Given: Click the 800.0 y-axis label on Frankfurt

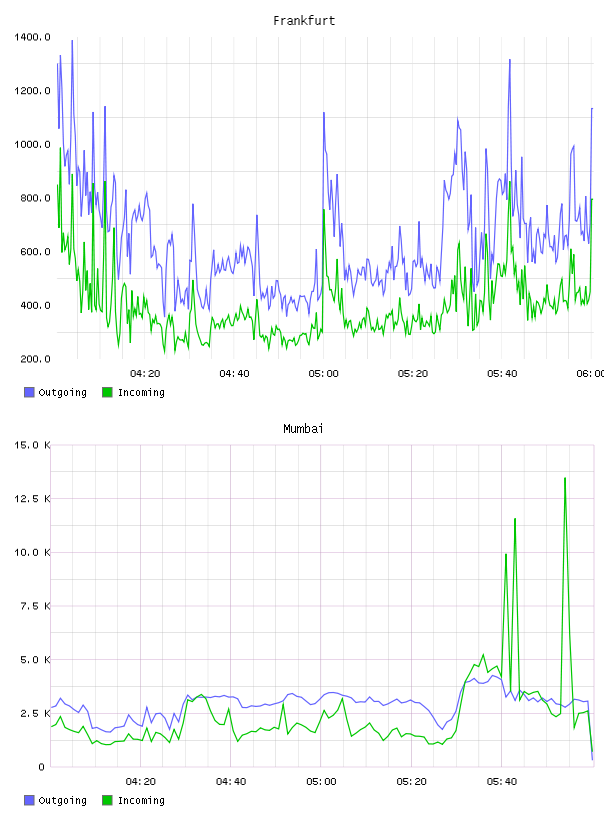Looking at the screenshot, I should [35, 198].
